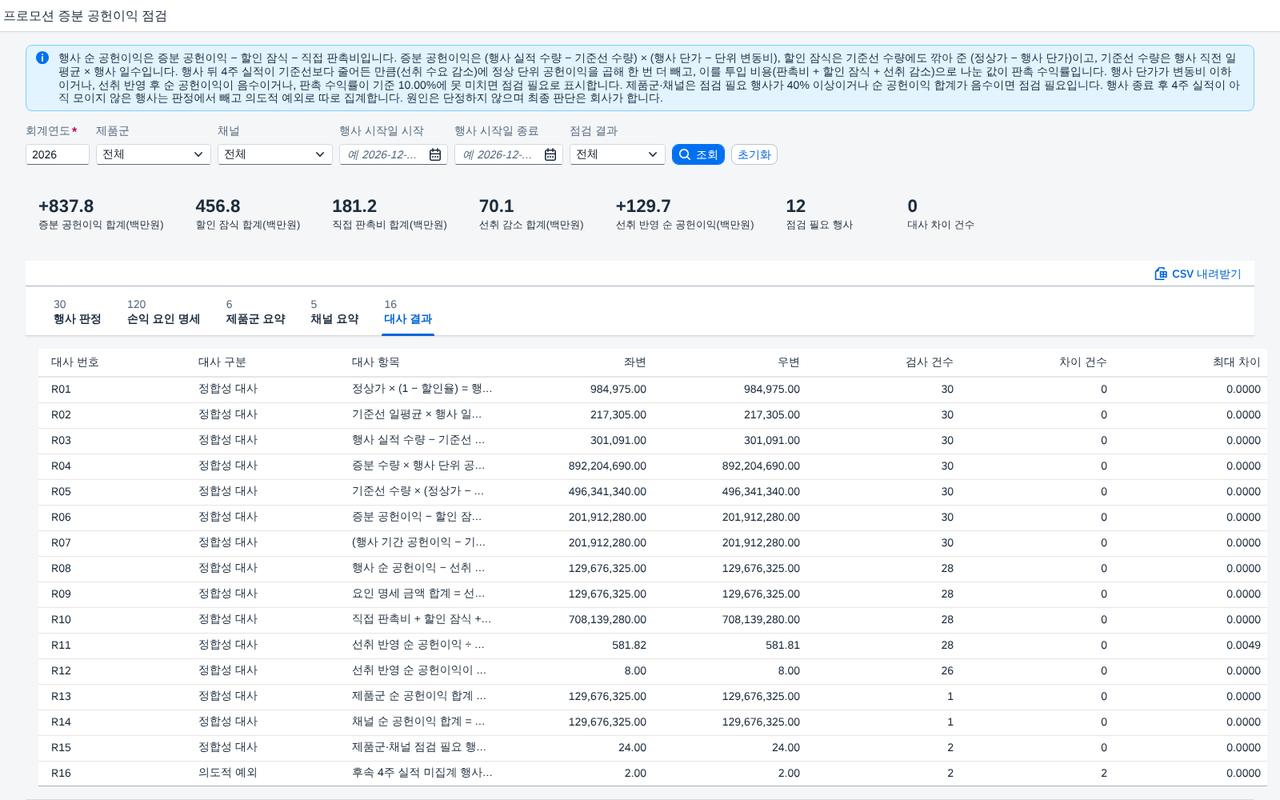Click the 우변 column header
Viewport: 1280px width, 800px height.
(788, 362)
